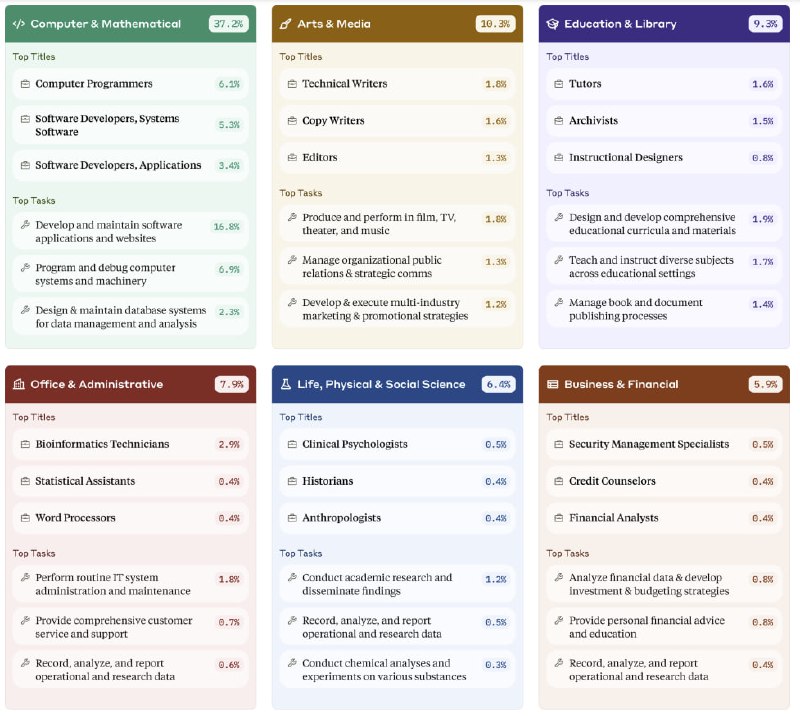Viewport: 800px width, 718px height.
Task: Click the wrench icon next to Conduct academic research
Action: pos(292,577)
